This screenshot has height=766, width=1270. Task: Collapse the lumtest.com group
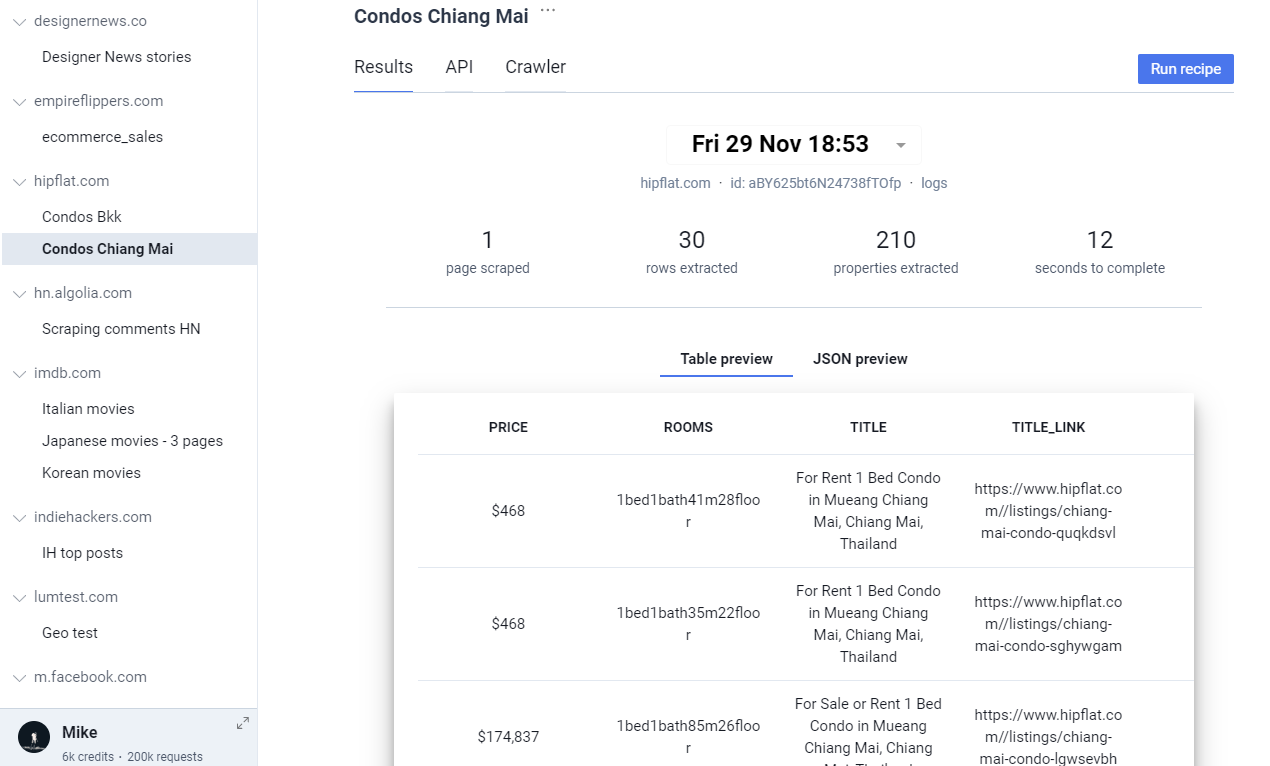tap(20, 597)
